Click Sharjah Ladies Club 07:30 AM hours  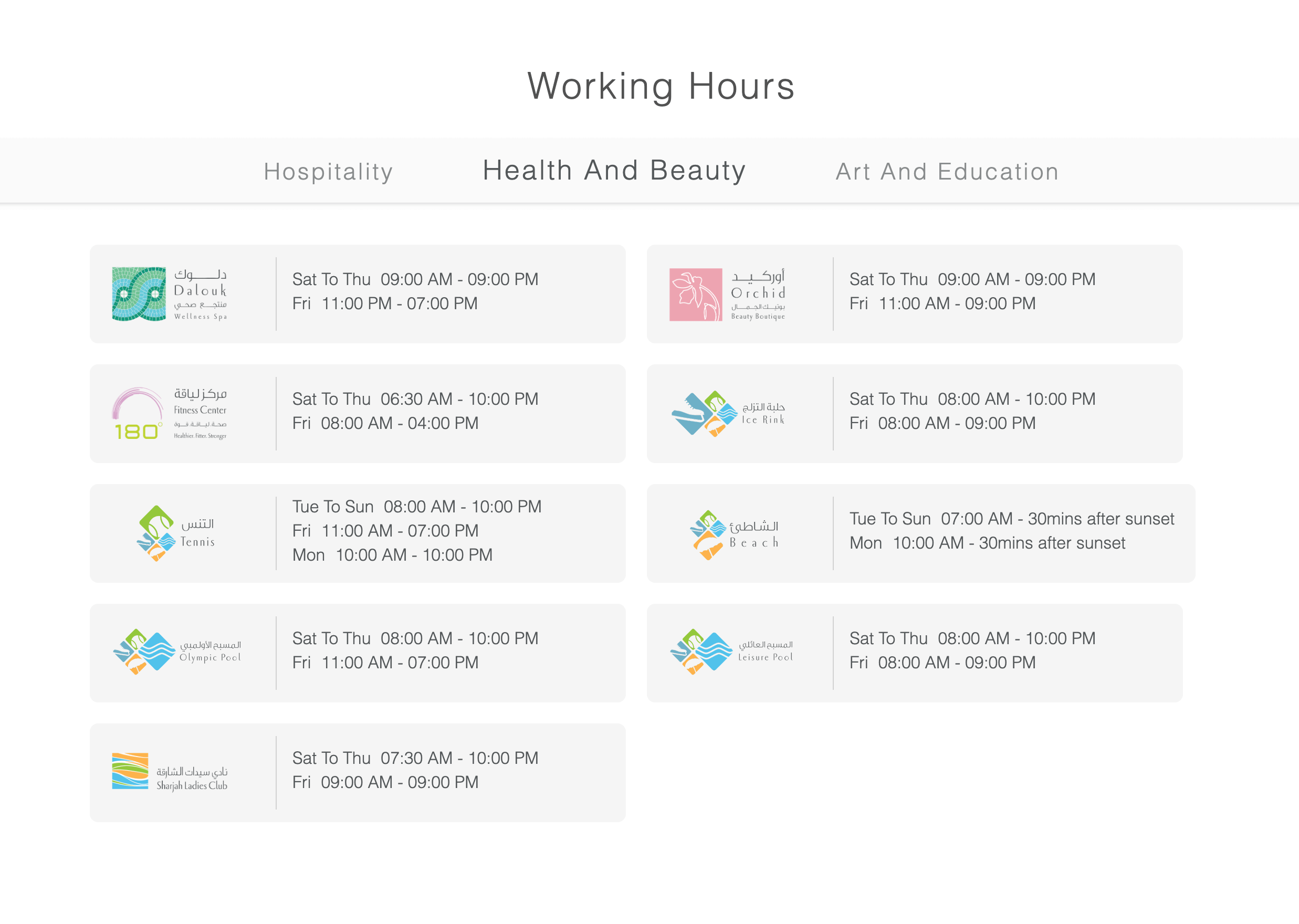point(415,759)
